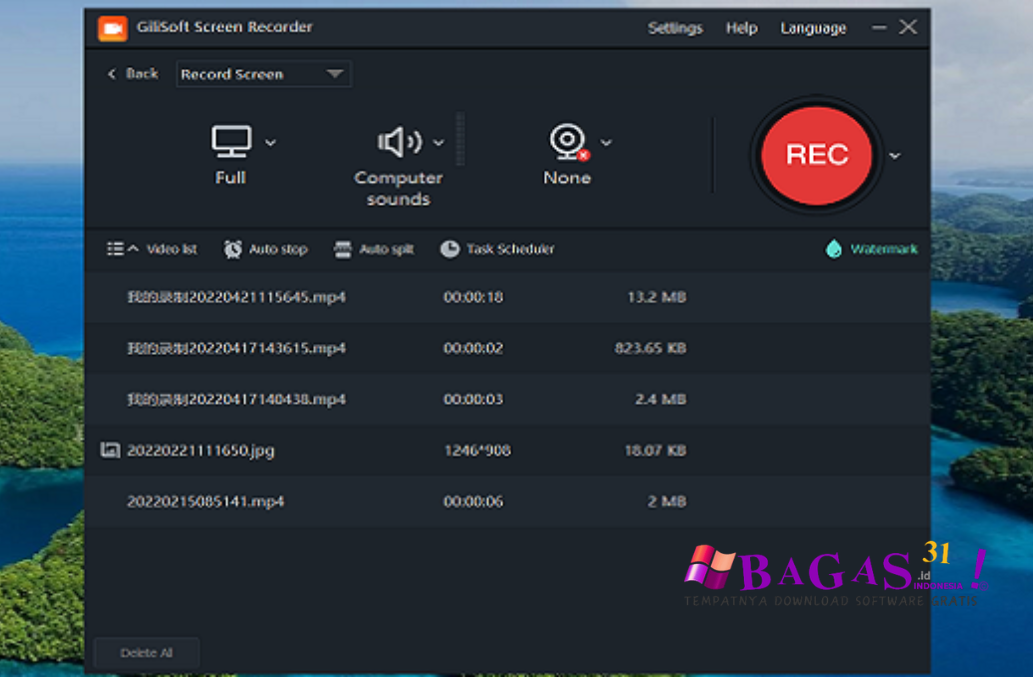Screen dimensions: 1033x677
Task: Close the GiliSoft Screen Recorder window
Action: [x=908, y=27]
